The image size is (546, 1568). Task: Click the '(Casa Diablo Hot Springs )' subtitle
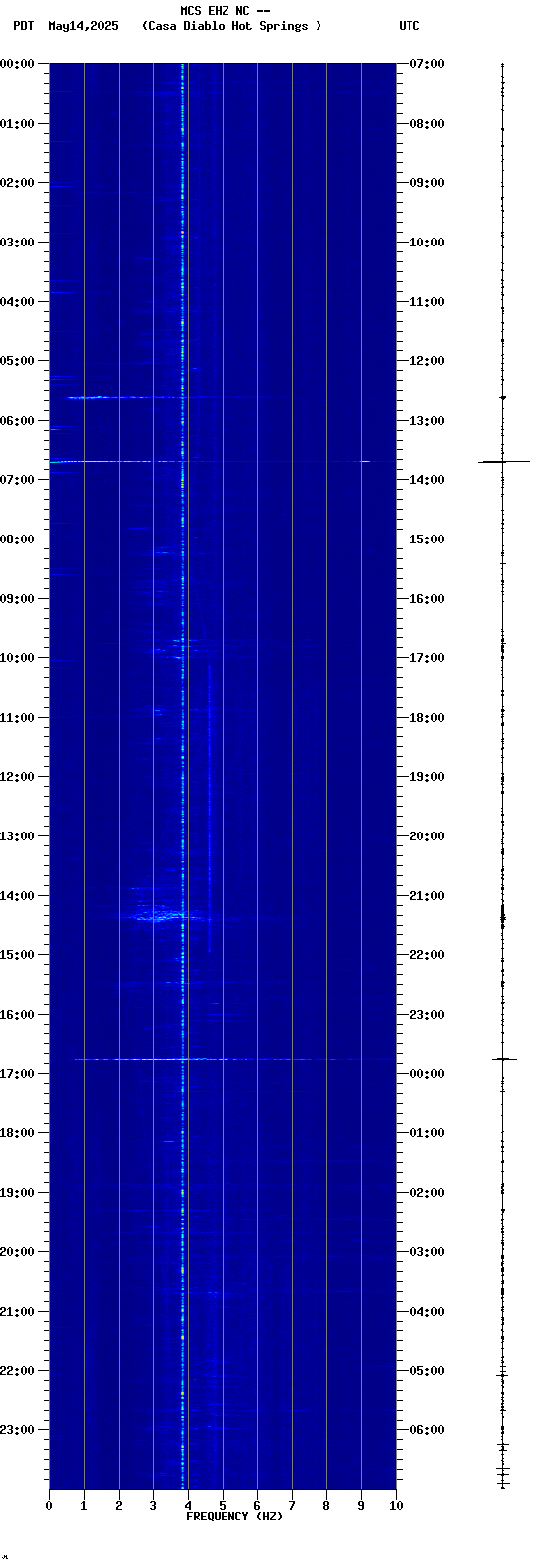(232, 26)
